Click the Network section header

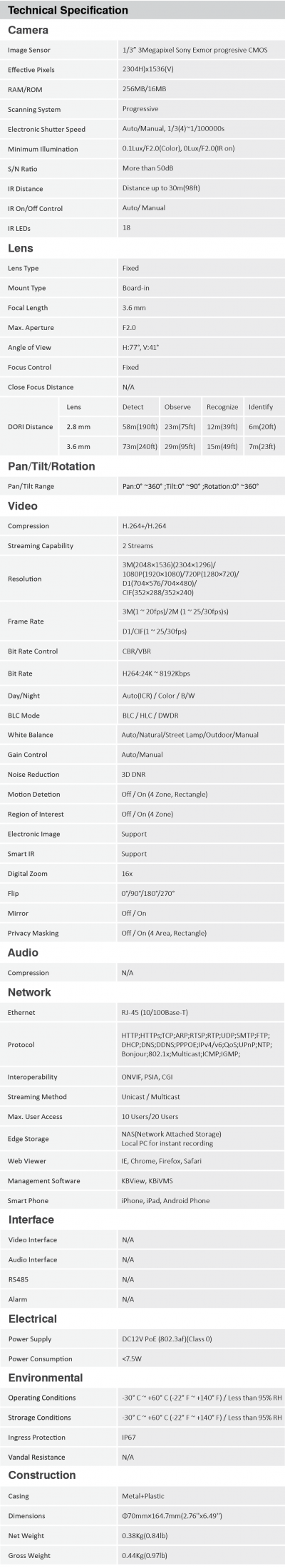point(29,992)
